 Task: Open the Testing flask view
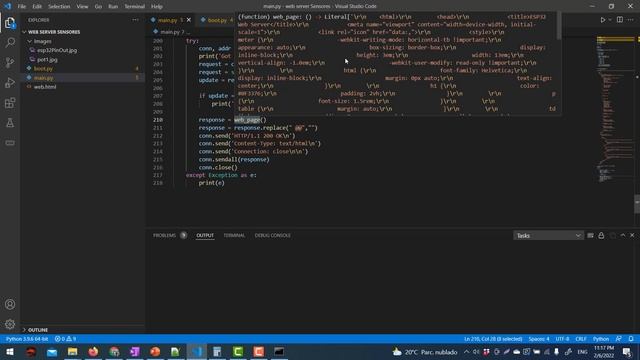(10, 122)
